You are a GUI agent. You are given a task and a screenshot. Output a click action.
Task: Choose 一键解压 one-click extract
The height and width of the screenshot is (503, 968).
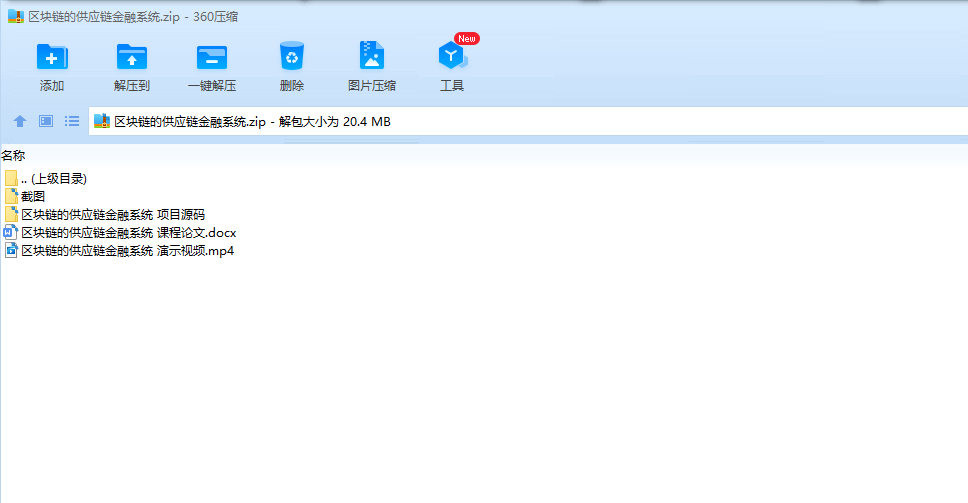[x=212, y=57]
